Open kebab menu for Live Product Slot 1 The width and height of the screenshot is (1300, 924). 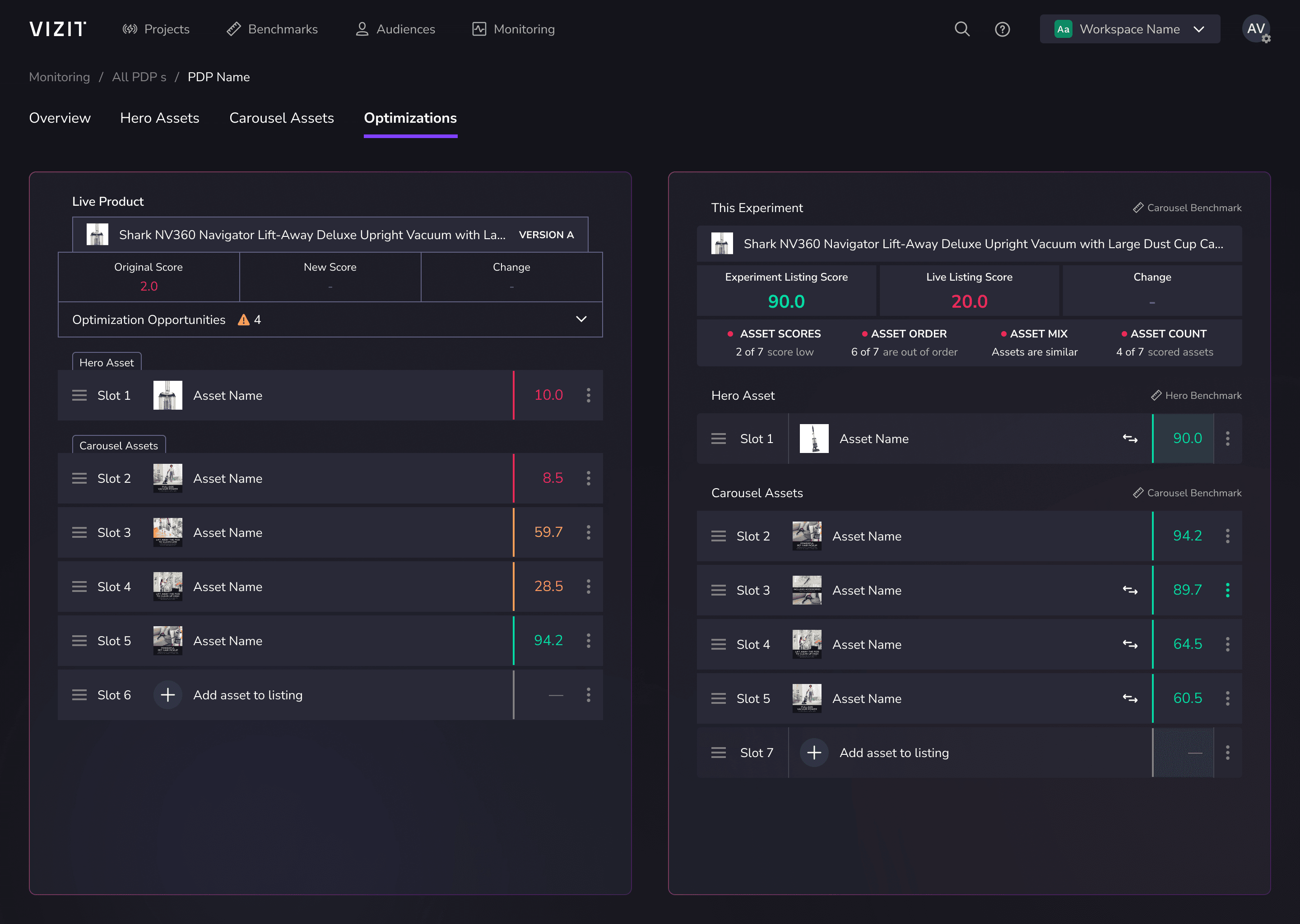tap(589, 395)
